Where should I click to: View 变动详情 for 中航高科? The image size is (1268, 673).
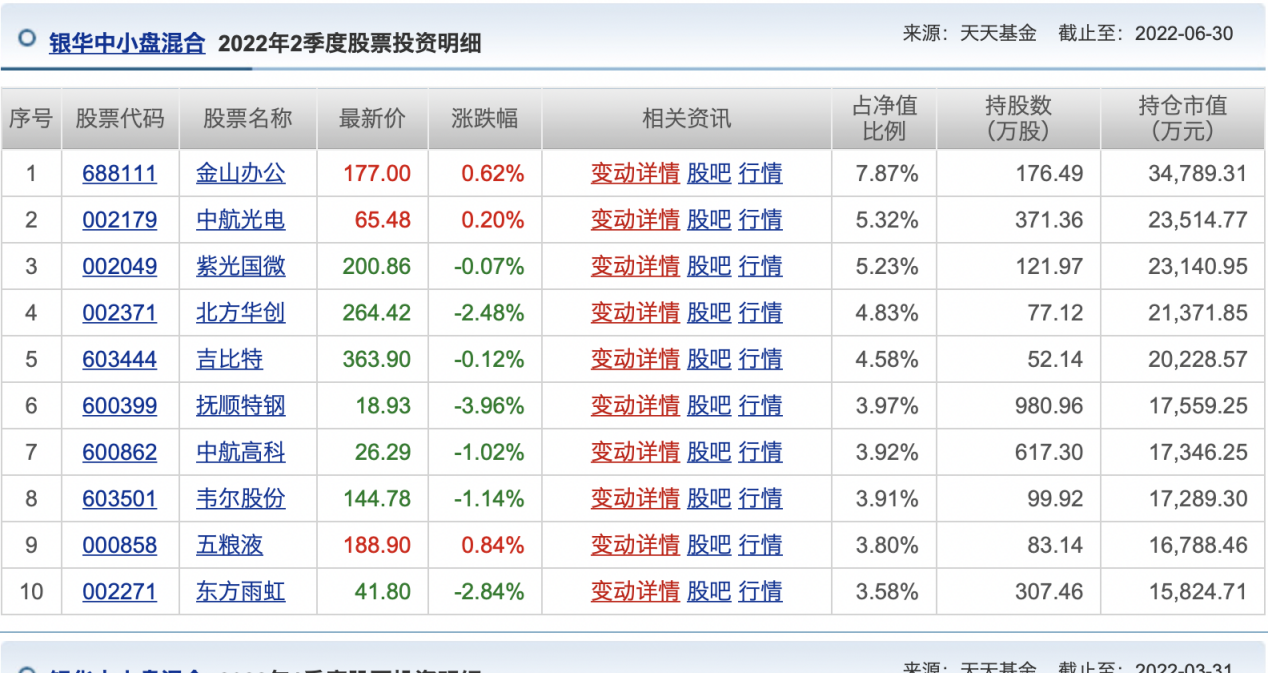click(634, 452)
